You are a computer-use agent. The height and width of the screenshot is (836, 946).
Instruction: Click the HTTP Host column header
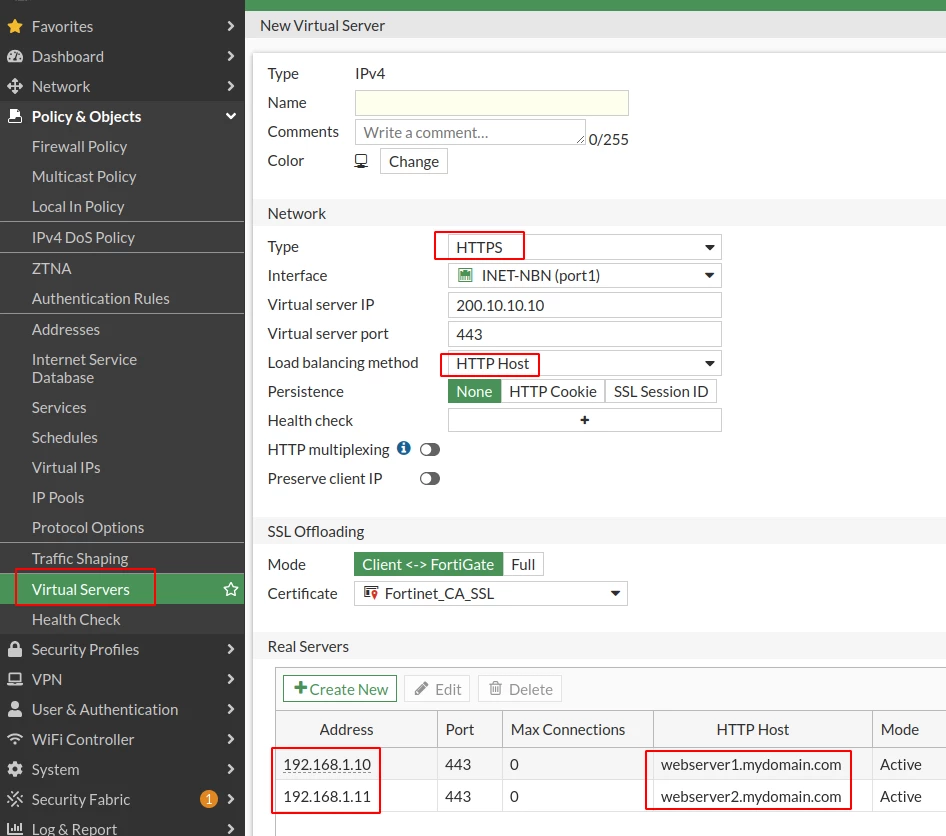pos(752,730)
